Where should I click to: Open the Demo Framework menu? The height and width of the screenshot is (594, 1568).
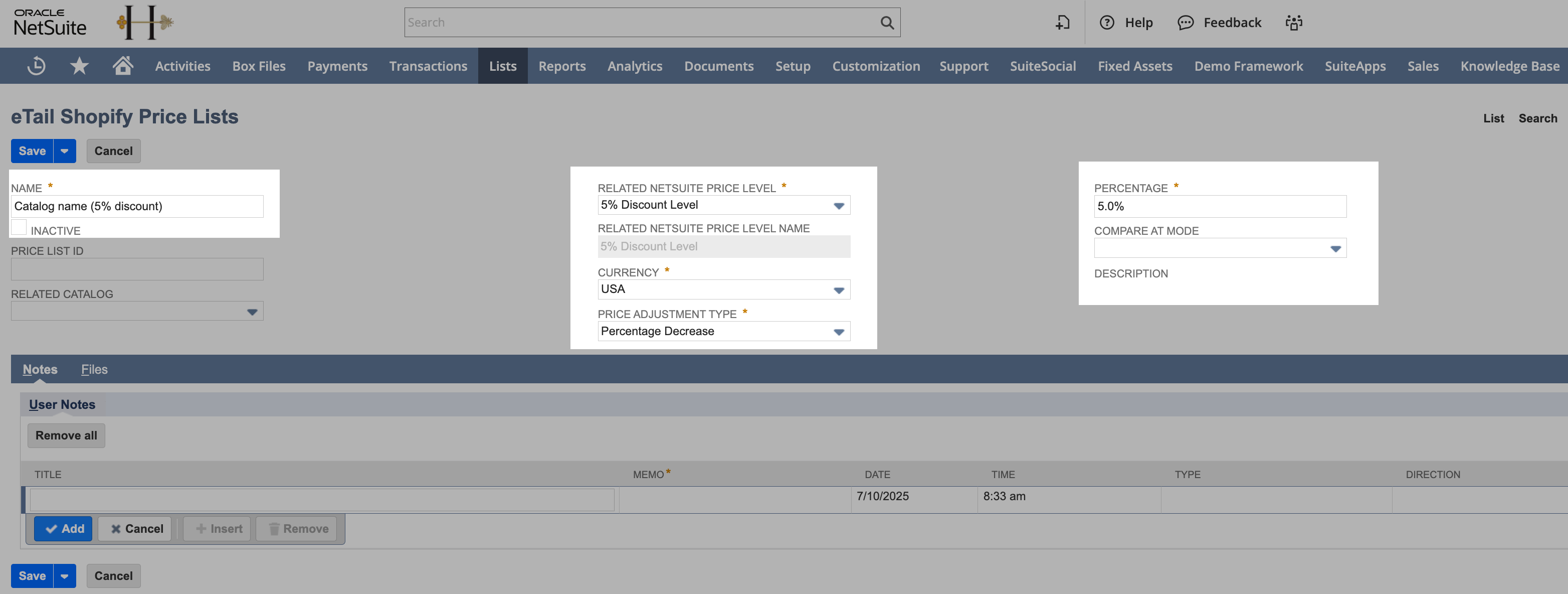pos(1248,66)
